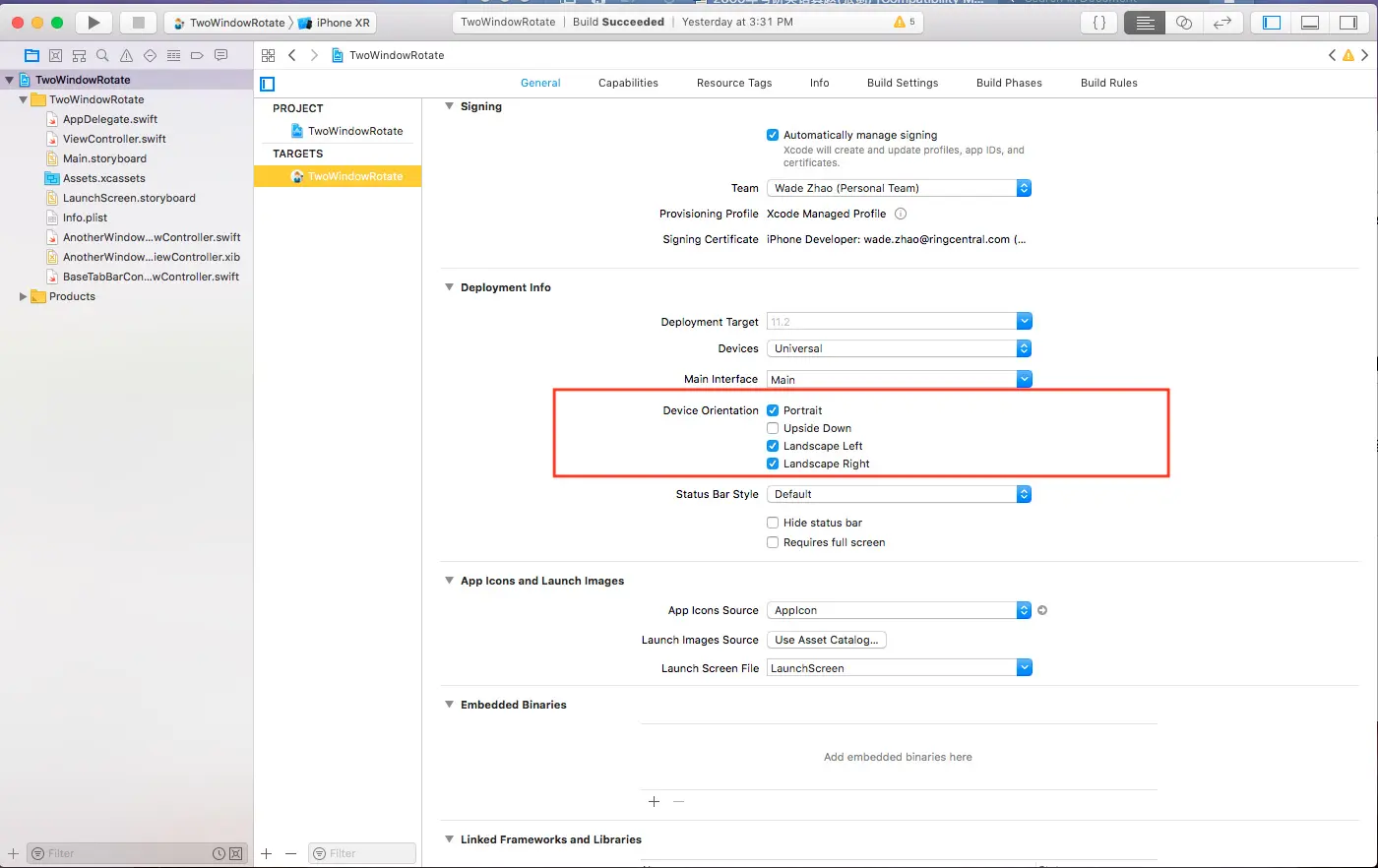Click the jump bar warning triangle icon
Viewport: 1378px width, 868px height.
tap(1348, 55)
